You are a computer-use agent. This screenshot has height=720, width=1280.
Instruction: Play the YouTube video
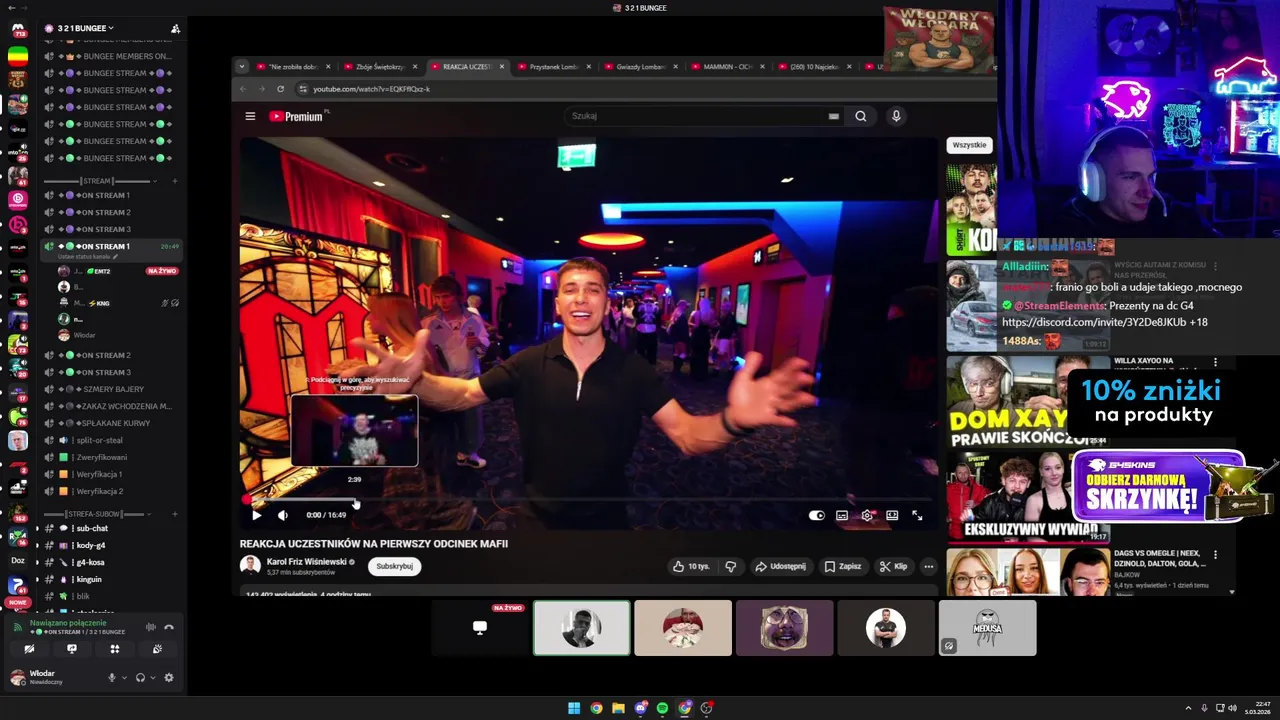click(256, 515)
